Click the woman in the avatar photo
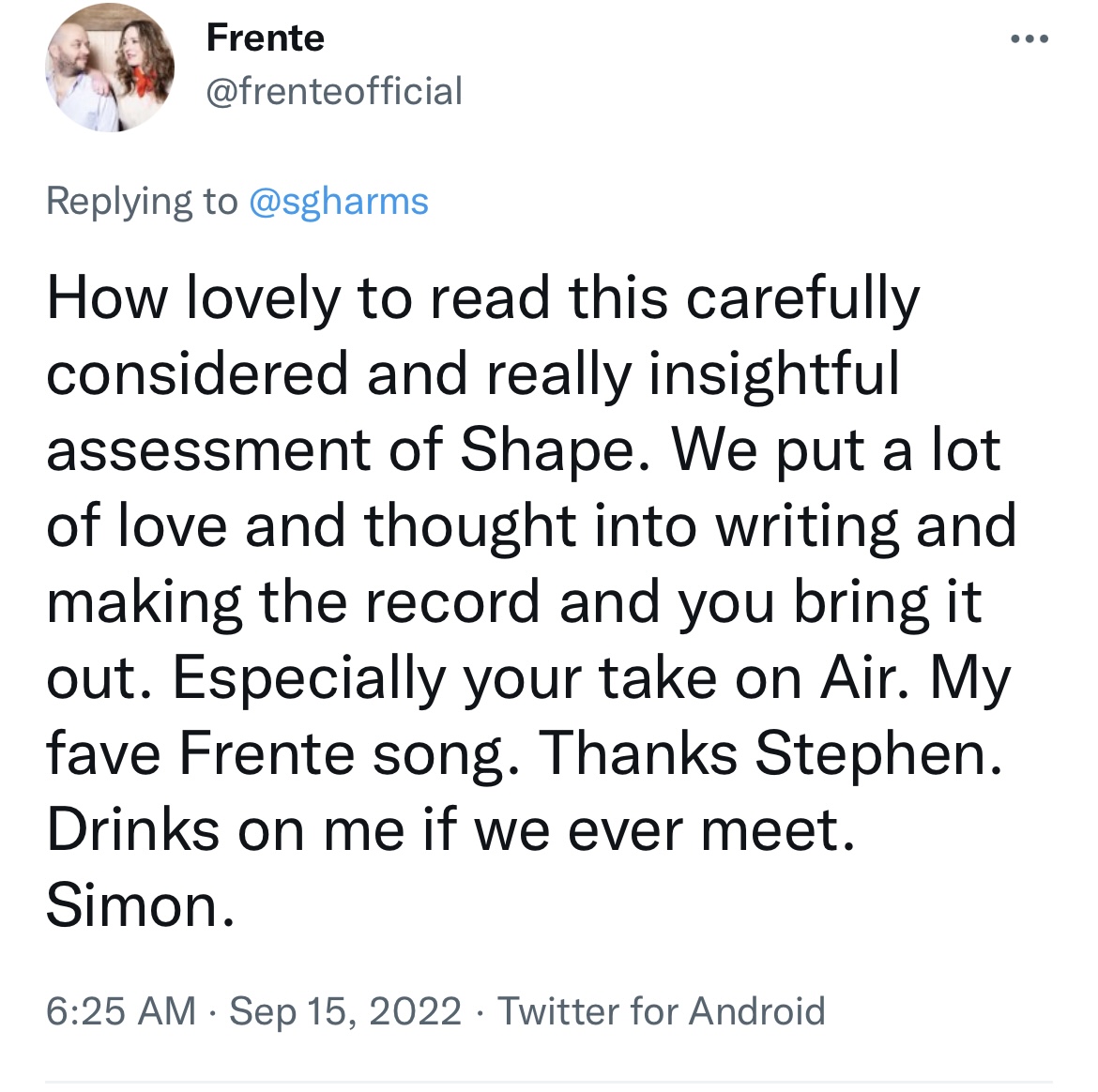Screen dimensions: 1098x1092 coord(142,64)
